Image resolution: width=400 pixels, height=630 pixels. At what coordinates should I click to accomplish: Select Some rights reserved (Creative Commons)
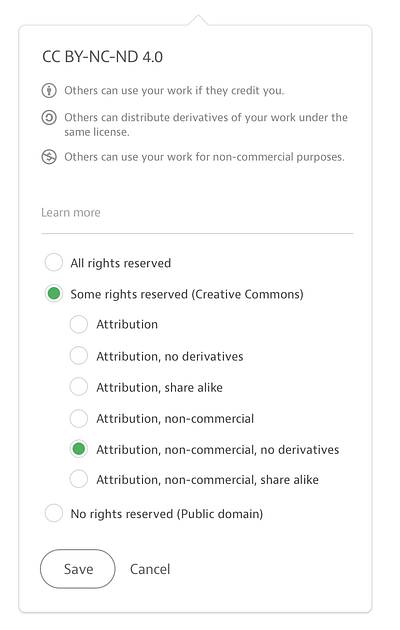click(x=54, y=294)
